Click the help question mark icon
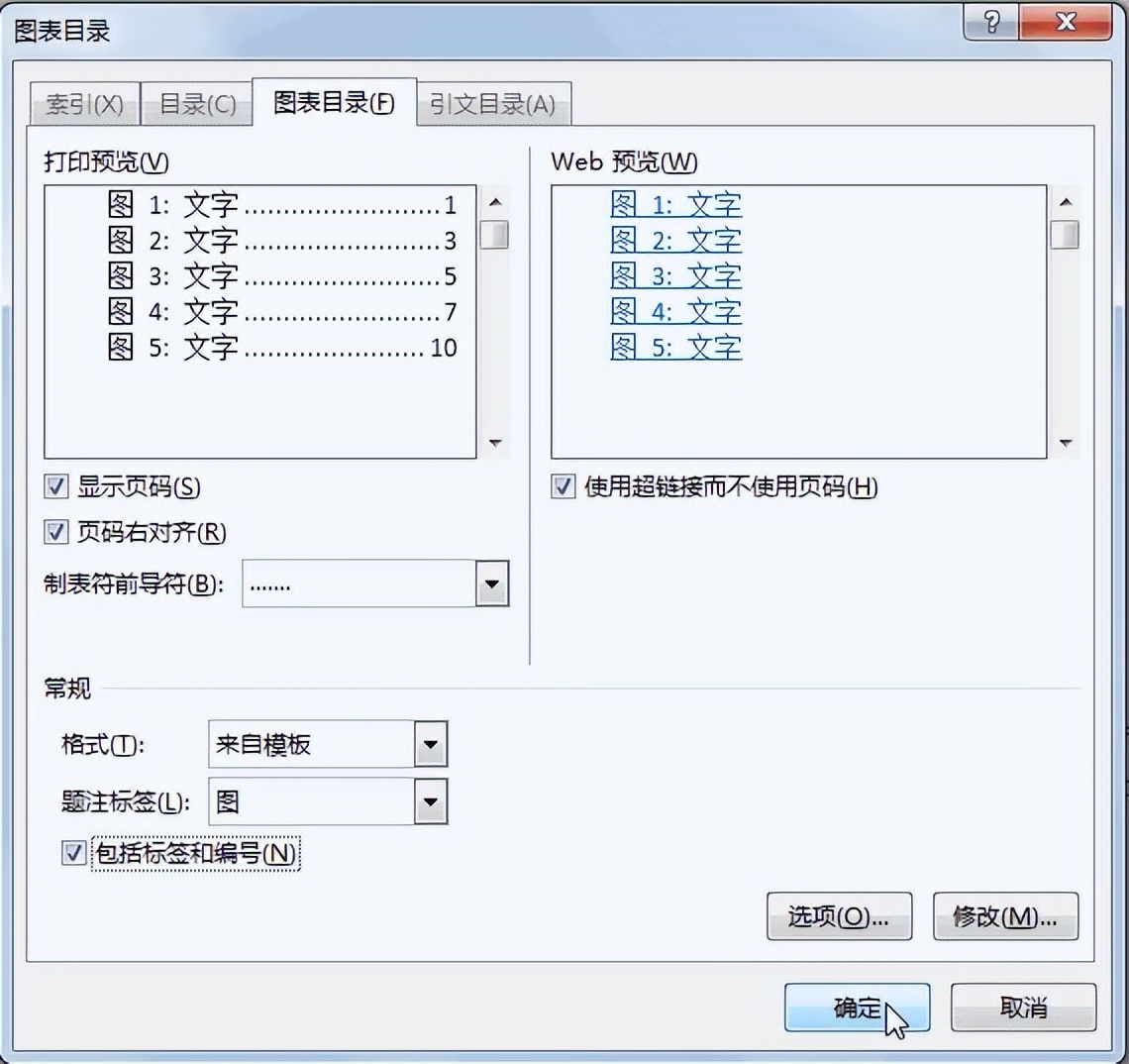 (x=989, y=22)
